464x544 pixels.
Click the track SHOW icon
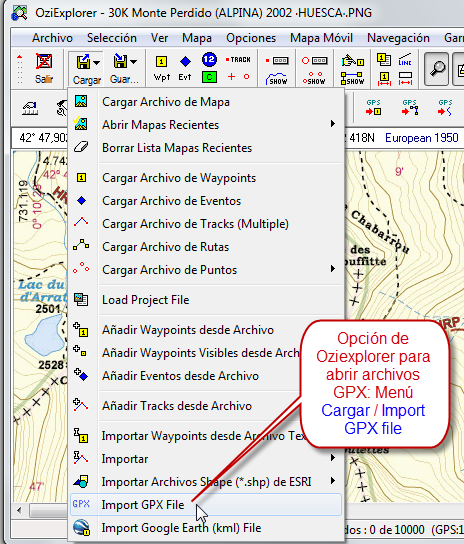276,79
